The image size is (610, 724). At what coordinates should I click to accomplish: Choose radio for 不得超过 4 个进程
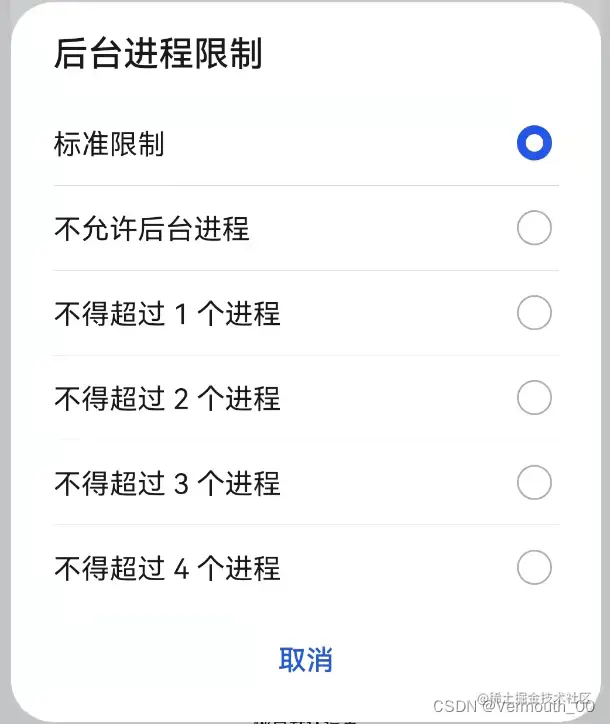pyautogui.click(x=534, y=567)
